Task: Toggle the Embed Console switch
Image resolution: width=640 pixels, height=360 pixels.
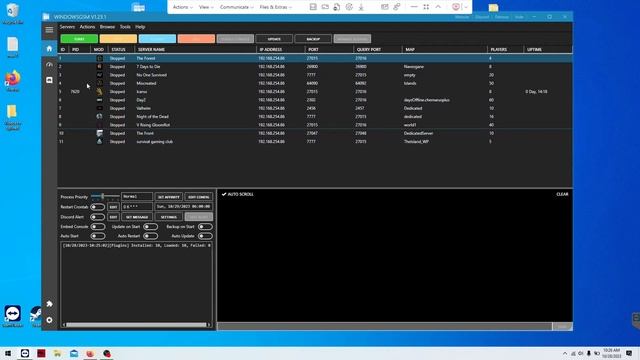Action: tap(98, 227)
